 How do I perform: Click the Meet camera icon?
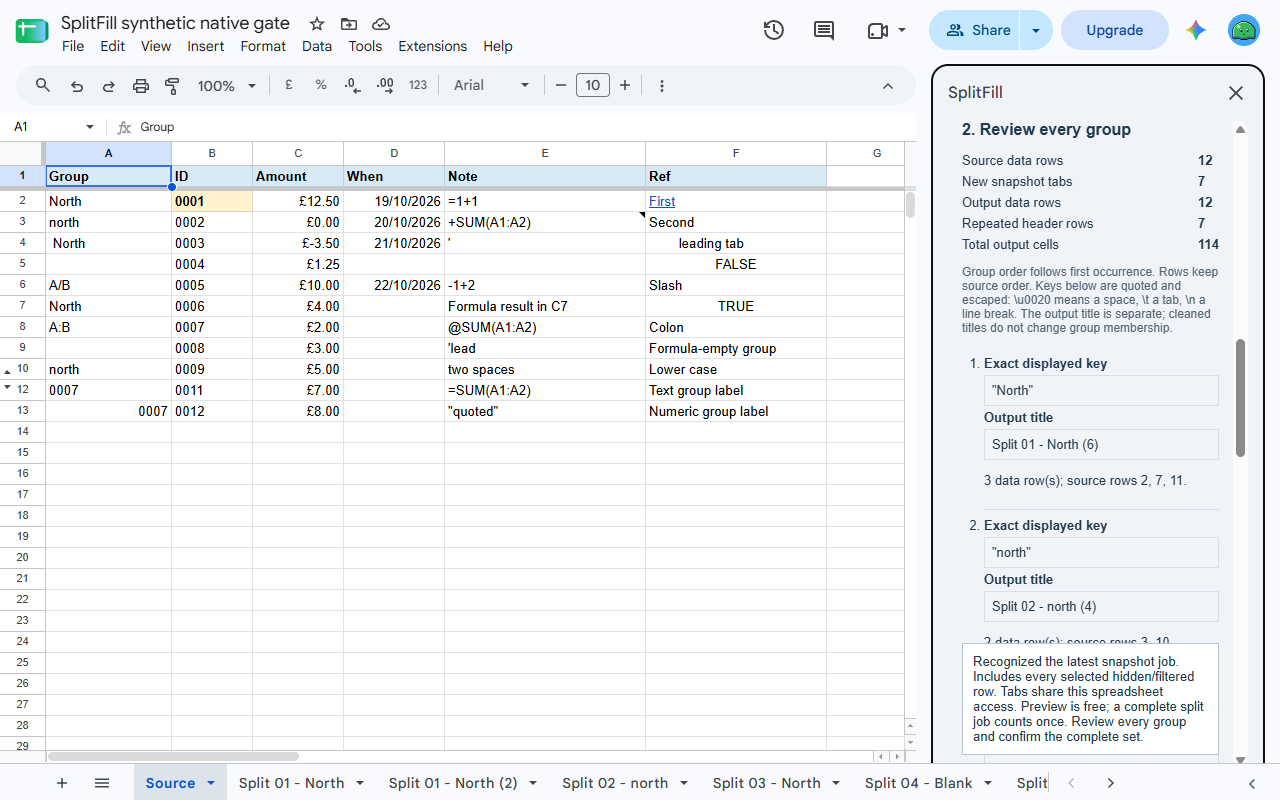tap(878, 30)
